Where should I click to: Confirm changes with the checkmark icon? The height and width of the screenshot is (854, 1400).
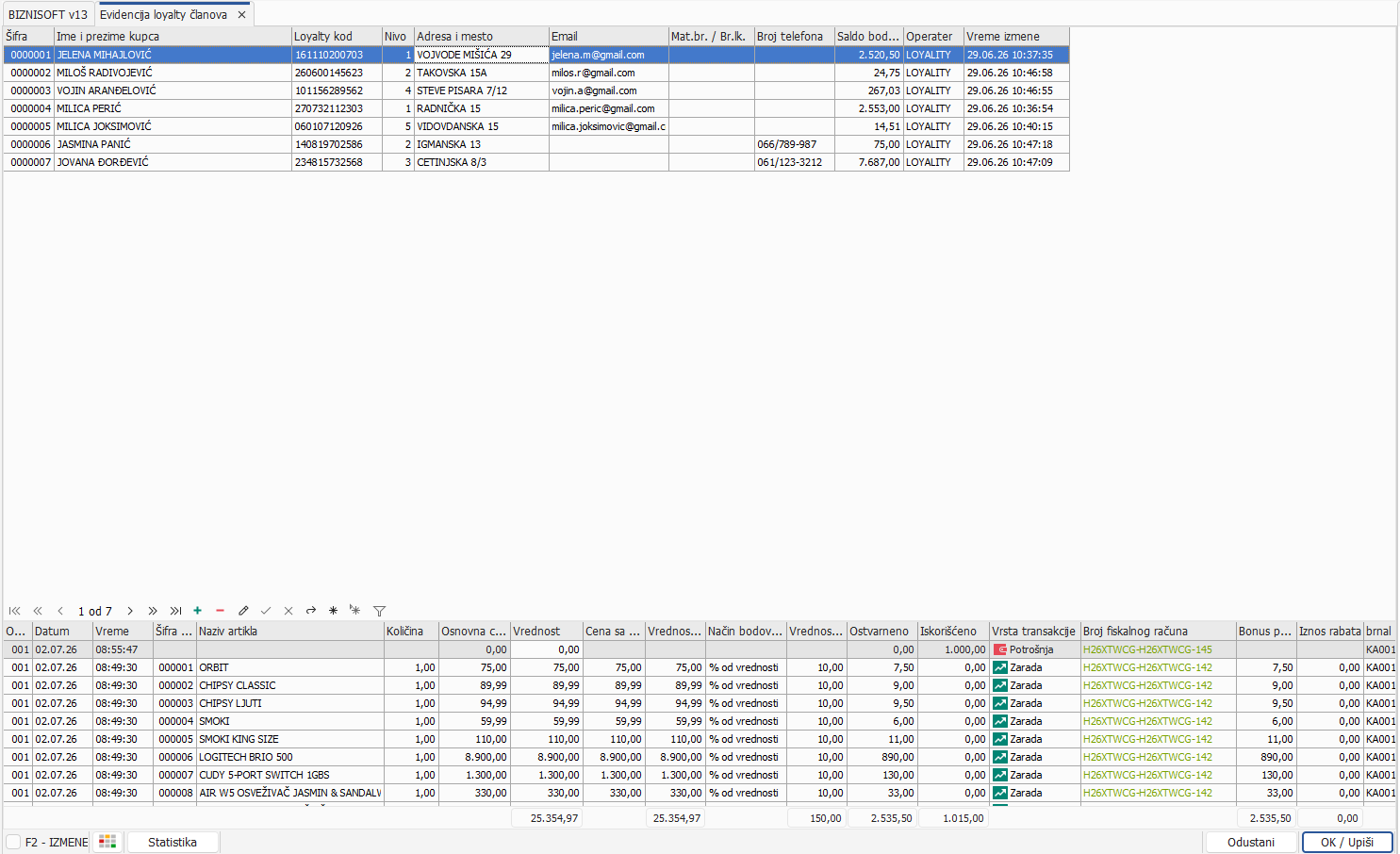(x=266, y=611)
